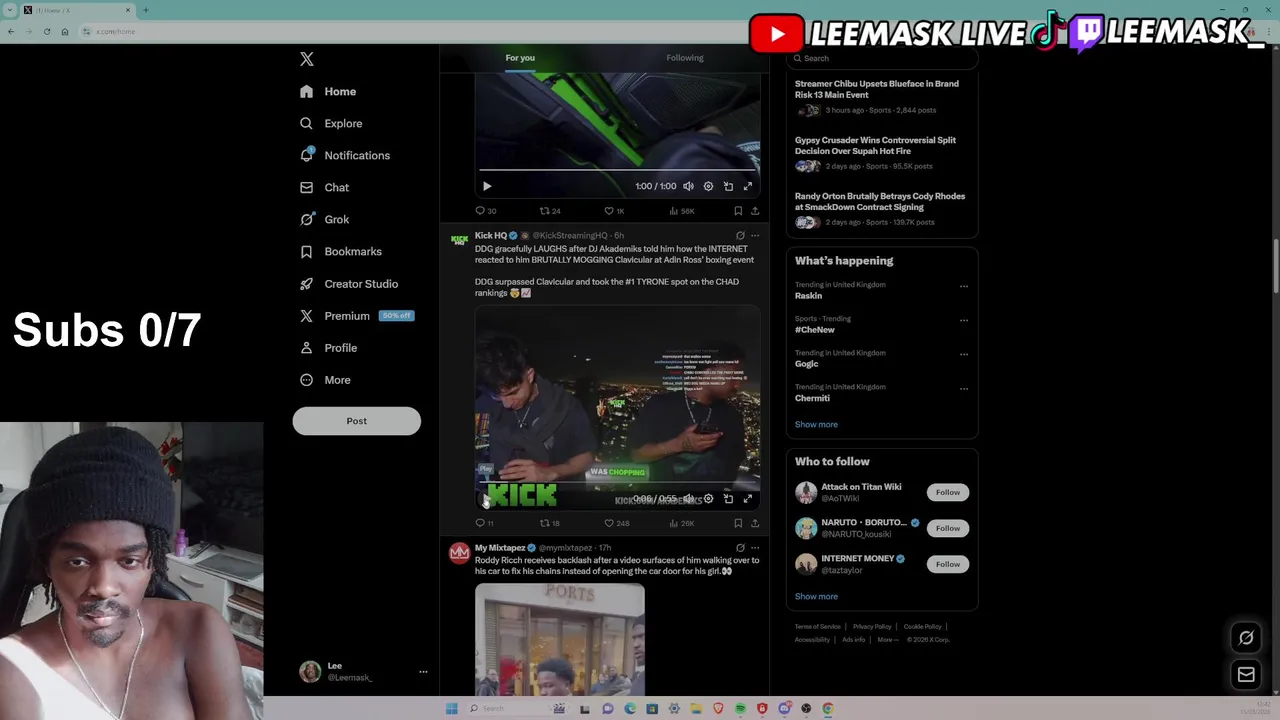Click the X search field

[880, 58]
